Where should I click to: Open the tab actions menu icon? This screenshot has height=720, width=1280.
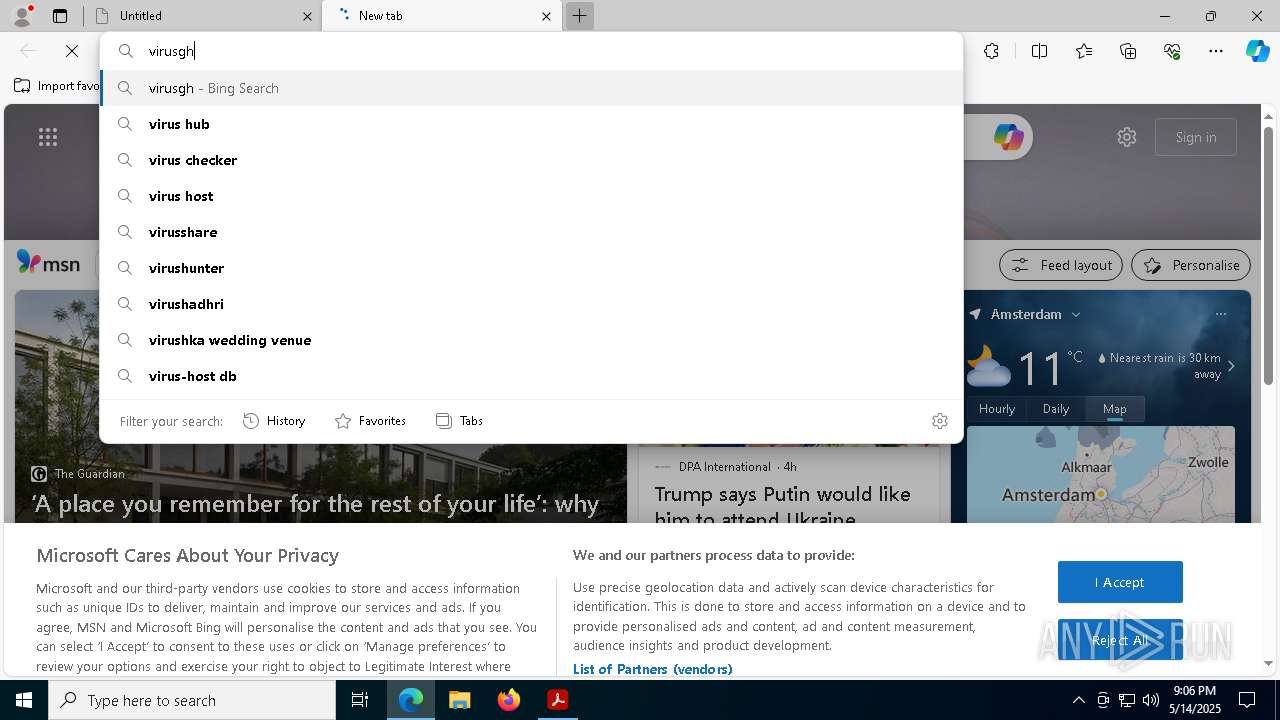point(60,16)
